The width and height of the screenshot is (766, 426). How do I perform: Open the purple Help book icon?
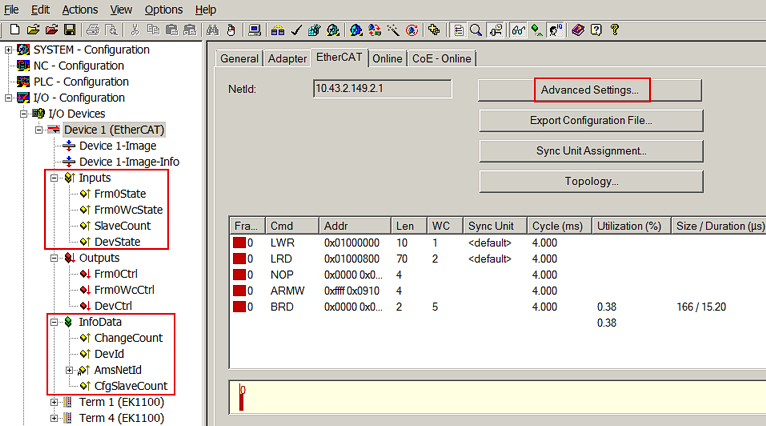(578, 30)
